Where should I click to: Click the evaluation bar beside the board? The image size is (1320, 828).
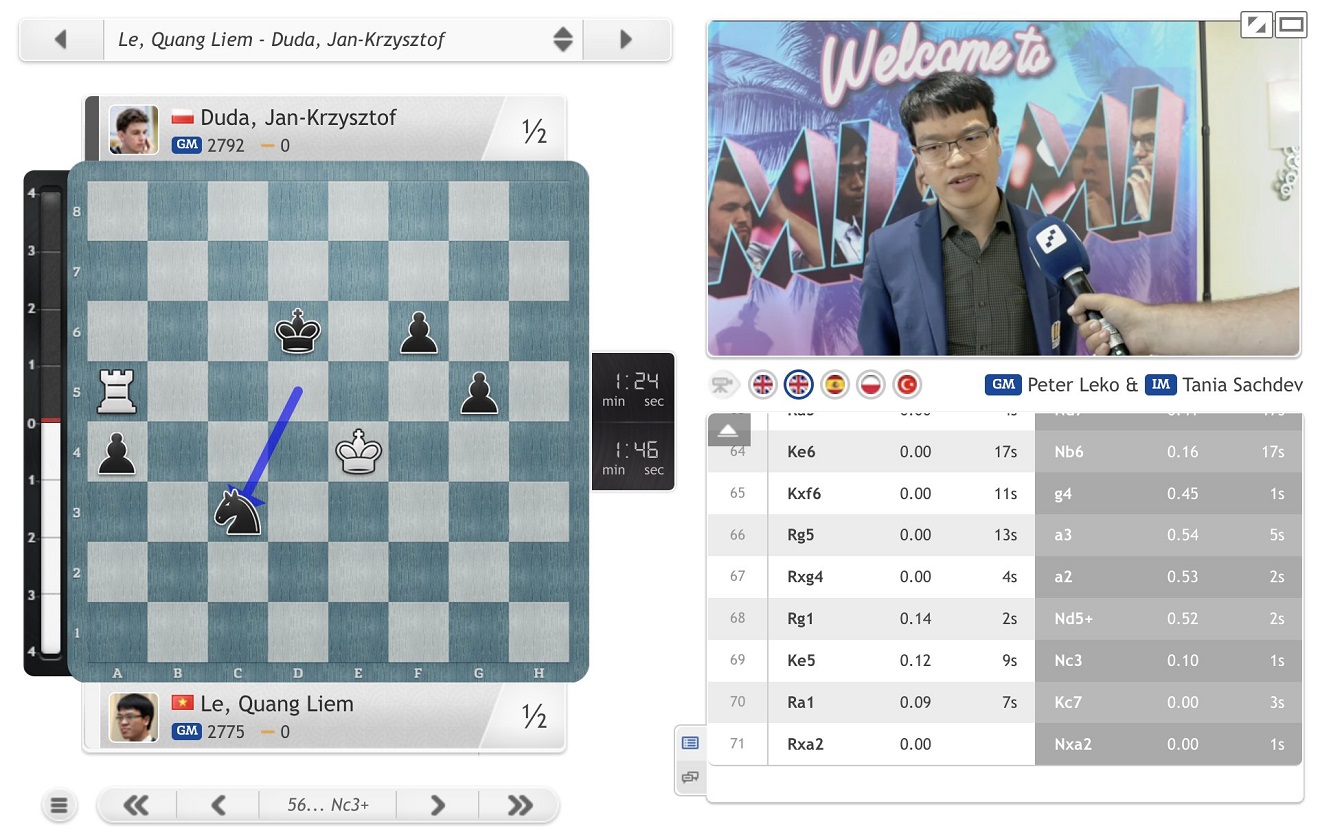[46, 421]
